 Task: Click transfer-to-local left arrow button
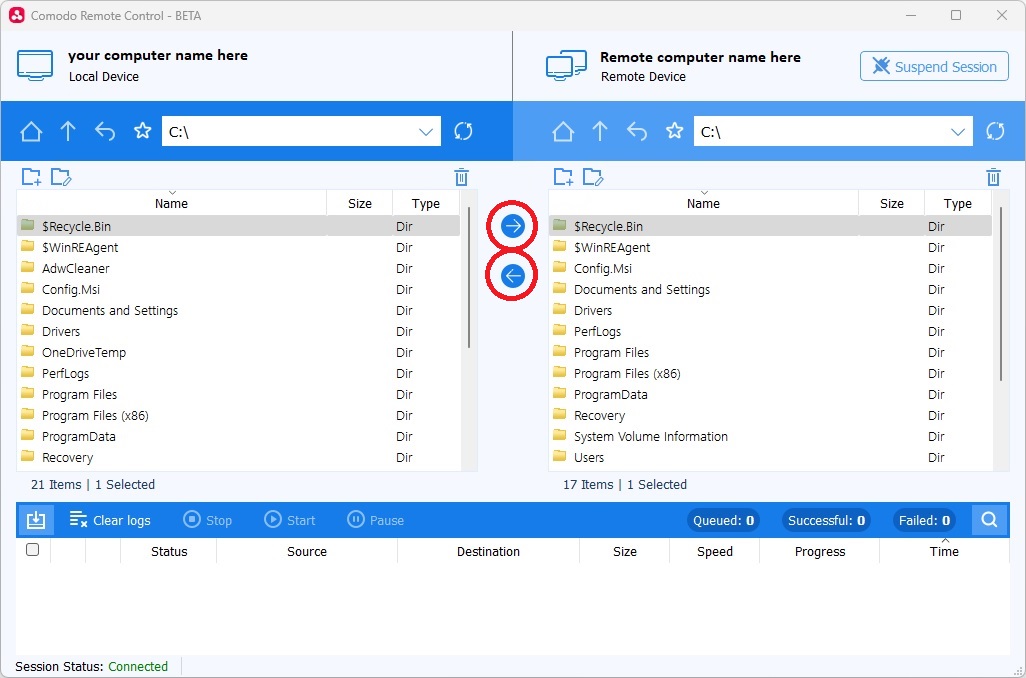(513, 276)
